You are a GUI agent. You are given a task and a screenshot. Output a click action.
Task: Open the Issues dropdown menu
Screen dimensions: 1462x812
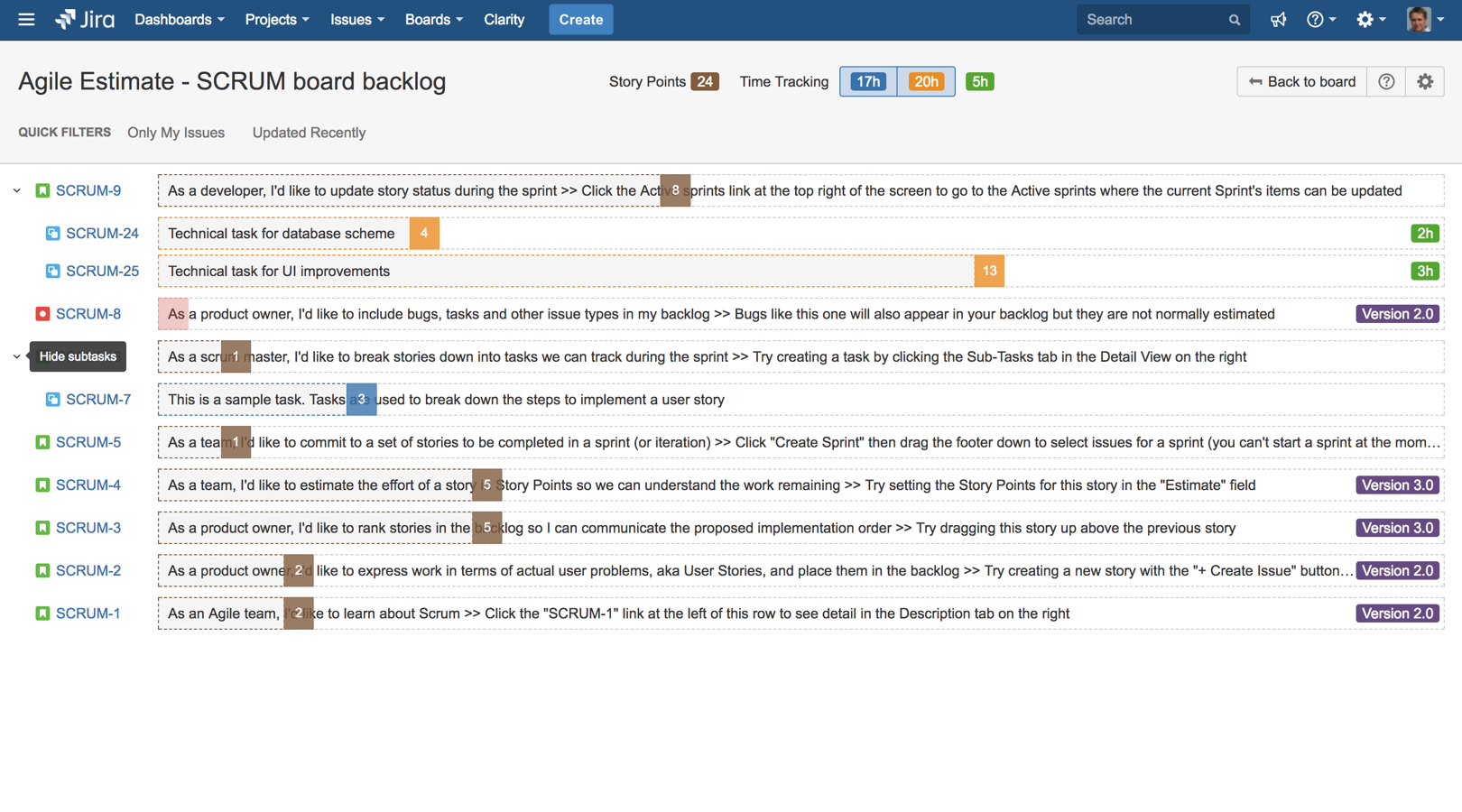[356, 20]
